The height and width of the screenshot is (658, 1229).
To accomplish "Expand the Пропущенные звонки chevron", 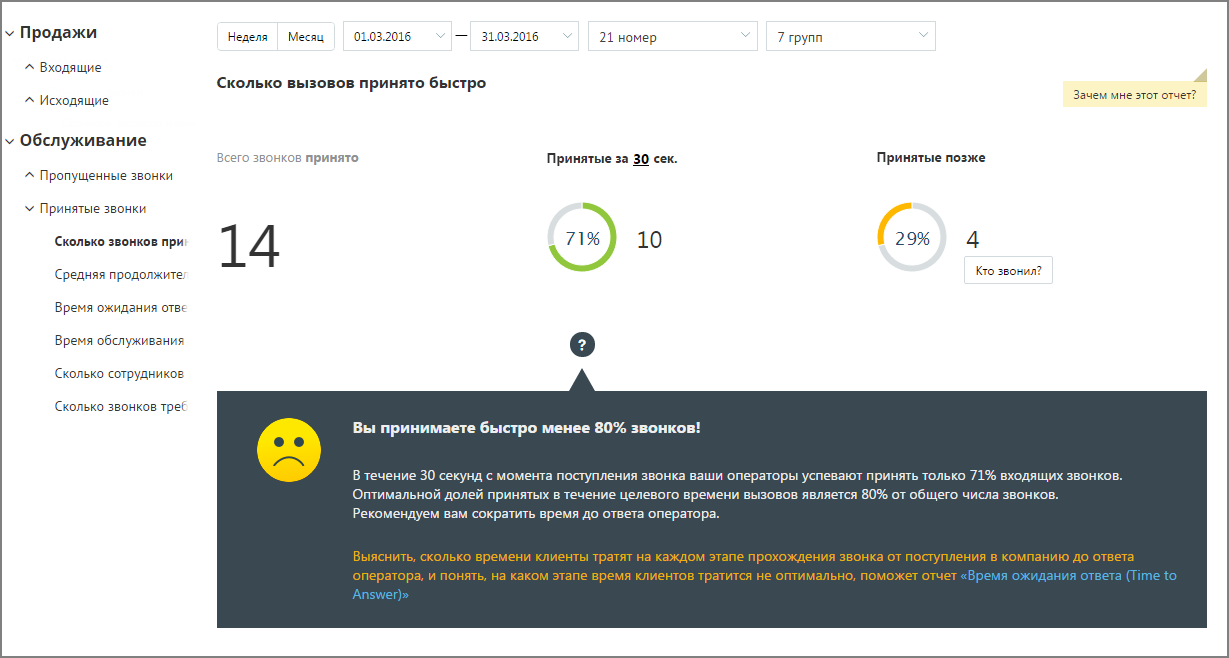I will point(29,175).
